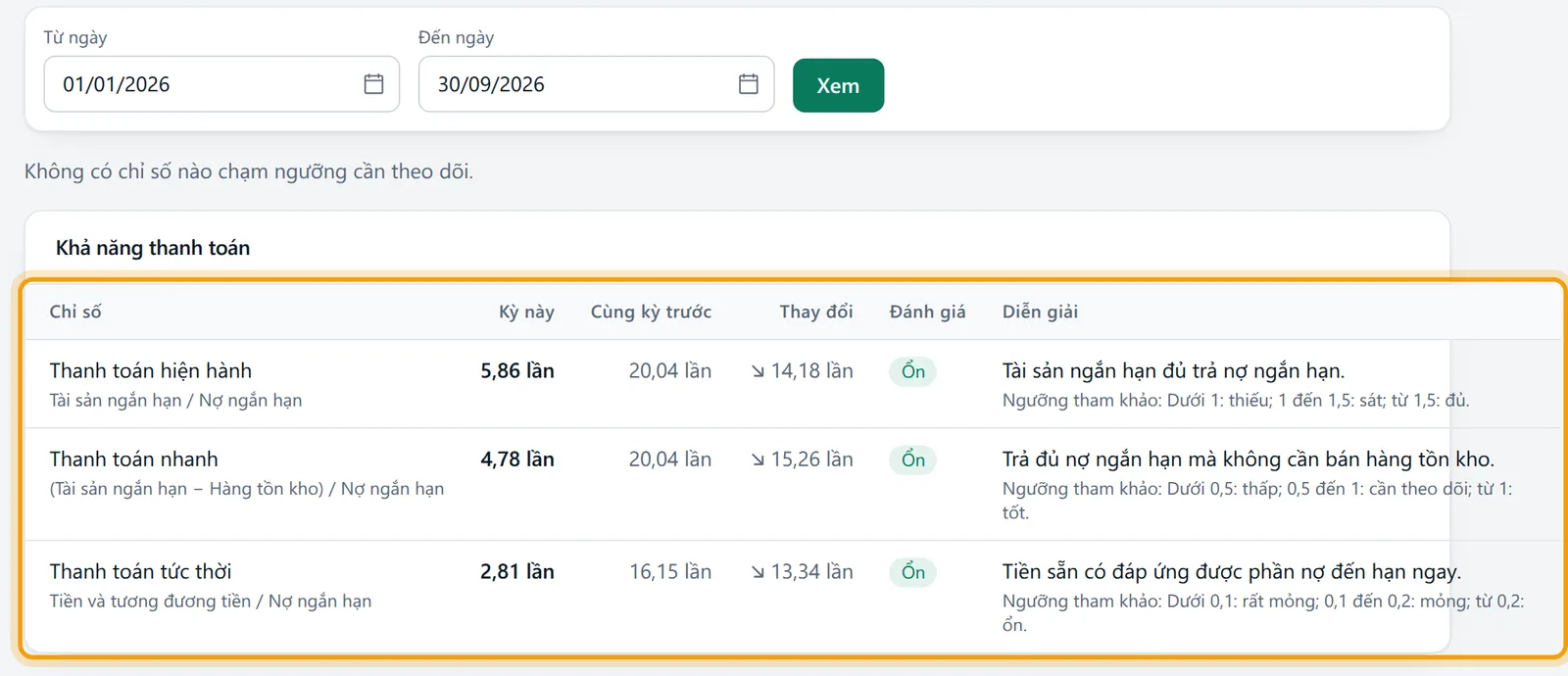Click the Xem button
Image resolution: width=1568 pixels, height=676 pixels.
838,85
